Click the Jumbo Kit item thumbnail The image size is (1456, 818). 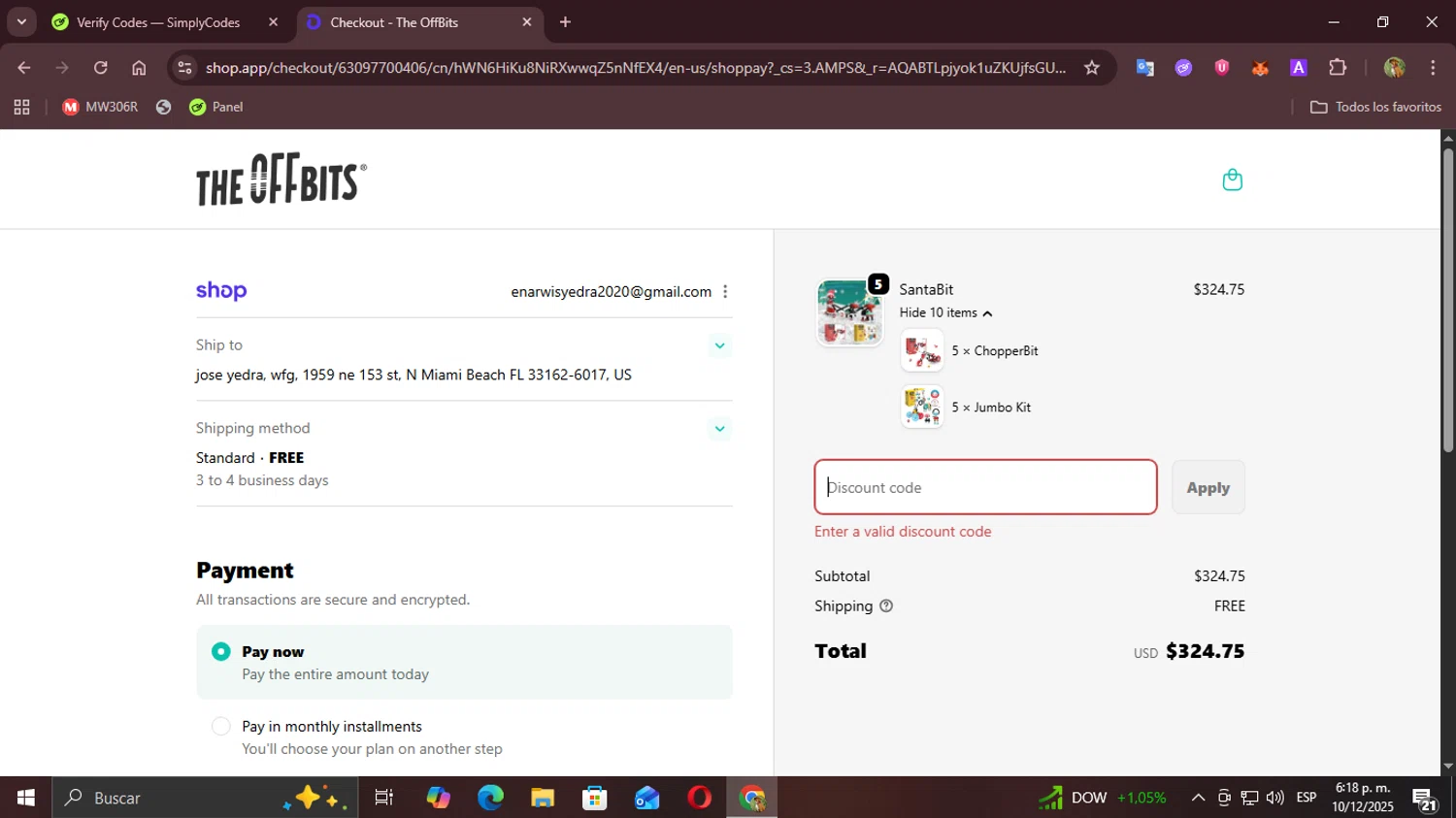[x=921, y=408]
